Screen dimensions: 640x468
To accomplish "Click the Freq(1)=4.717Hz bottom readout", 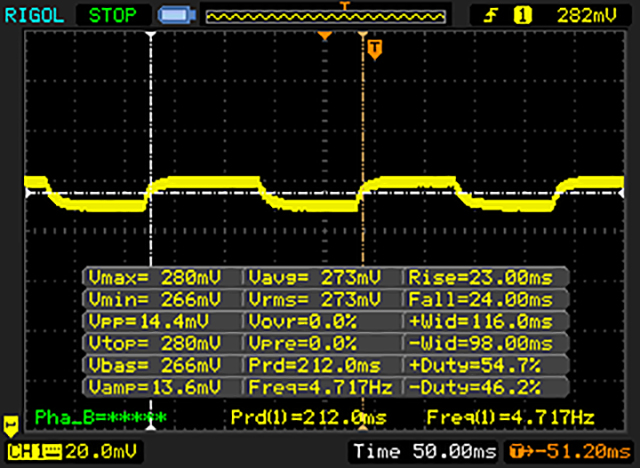I will tap(510, 417).
